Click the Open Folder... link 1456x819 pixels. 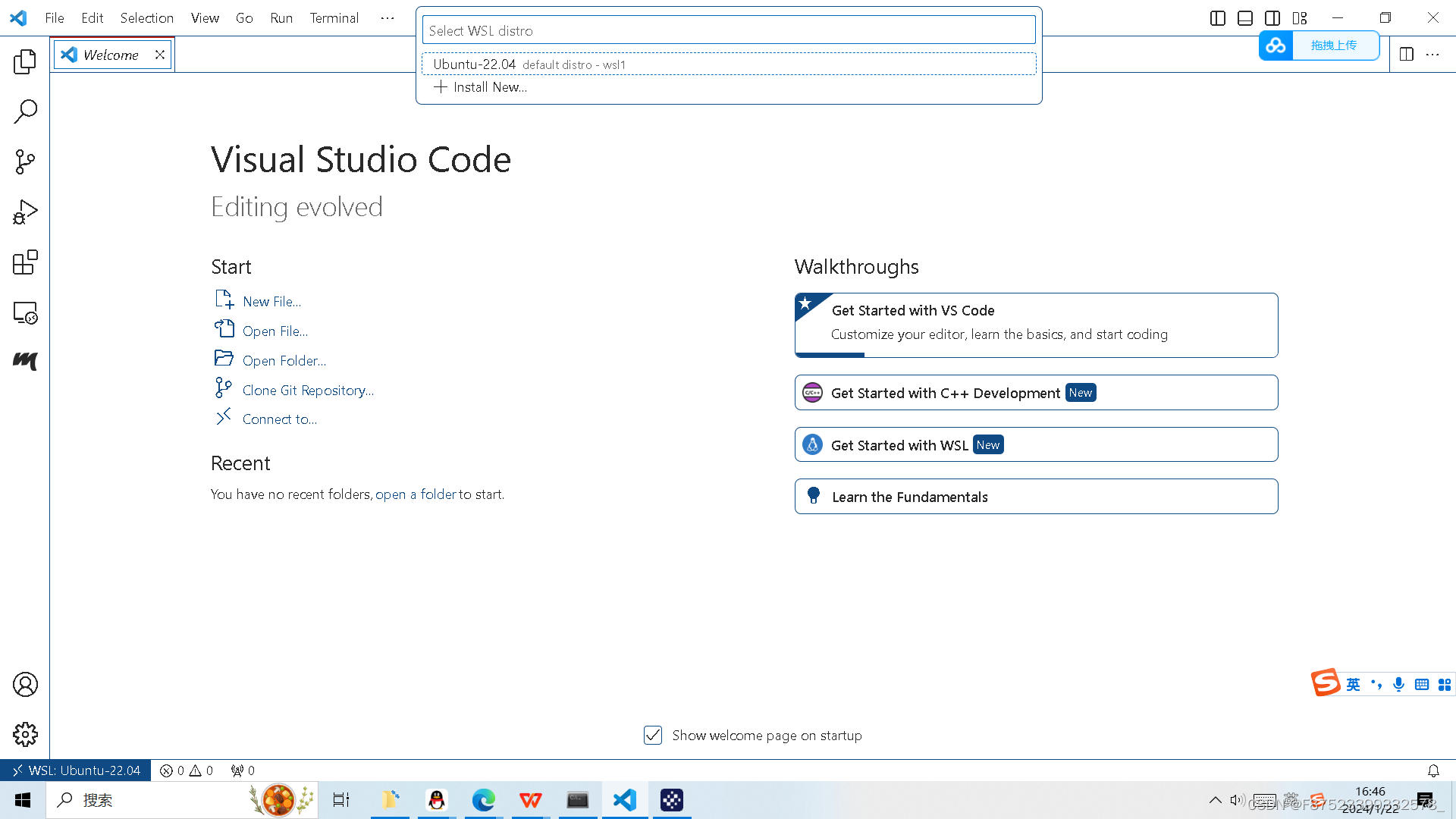coord(284,360)
